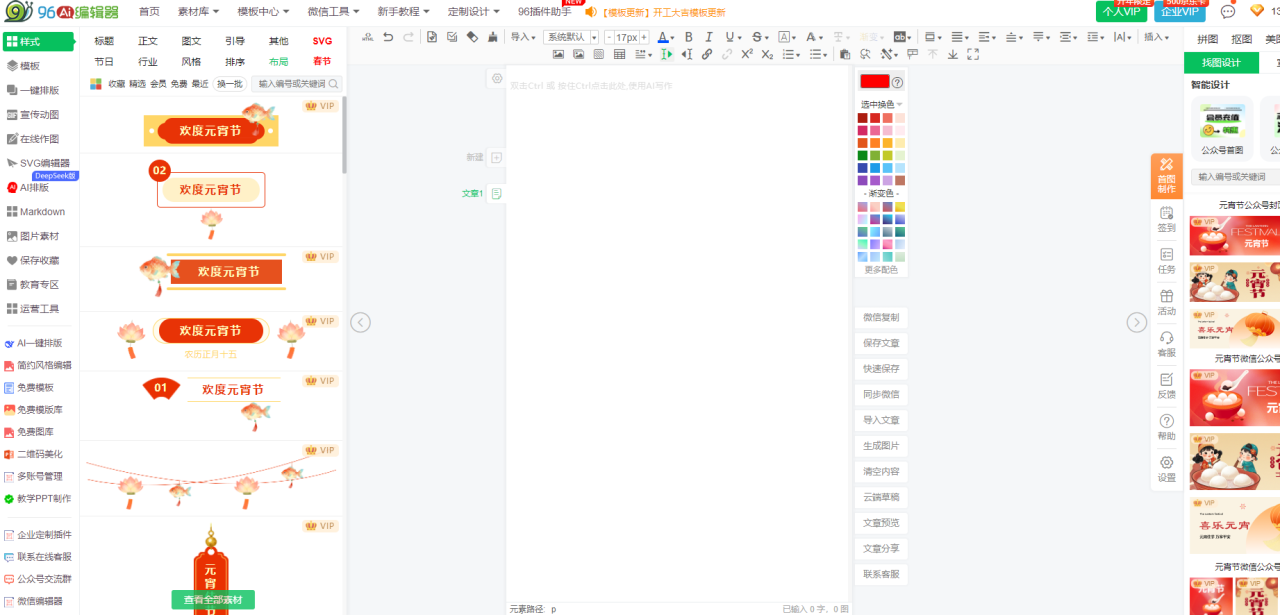Show 收藏 favorited styles filter
This screenshot has width=1280, height=615.
pyautogui.click(x=117, y=84)
